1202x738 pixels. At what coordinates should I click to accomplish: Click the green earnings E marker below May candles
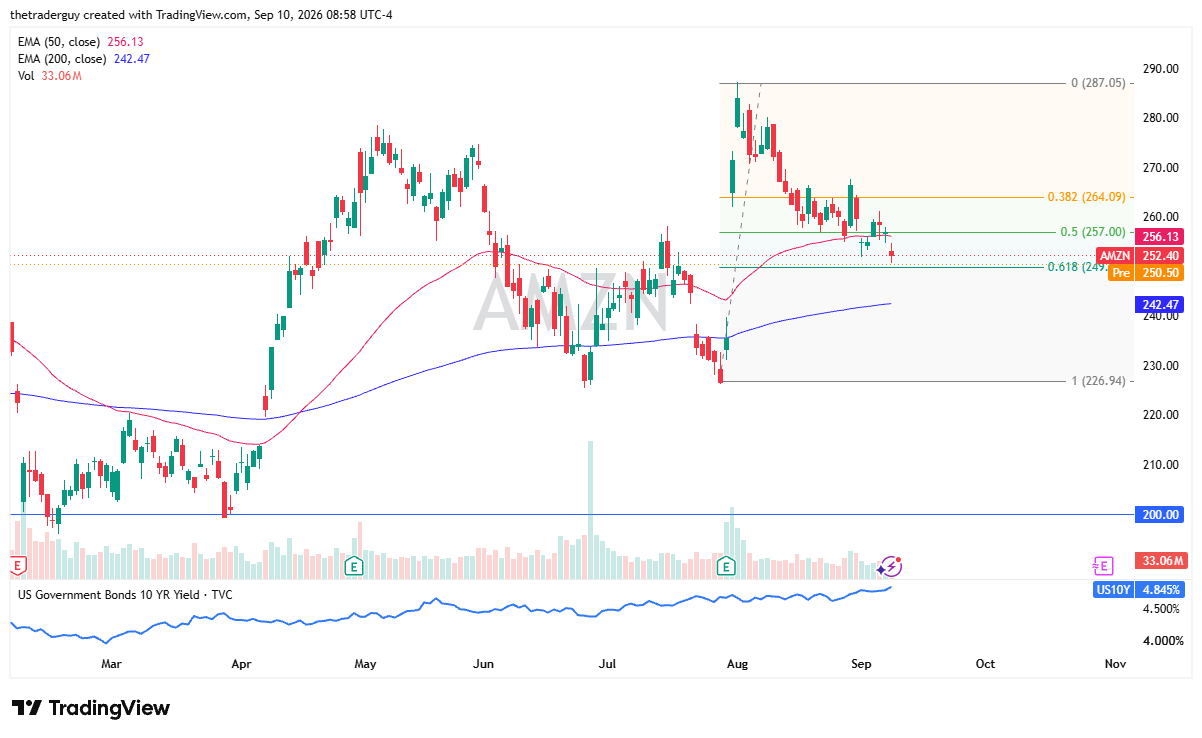[x=353, y=567]
